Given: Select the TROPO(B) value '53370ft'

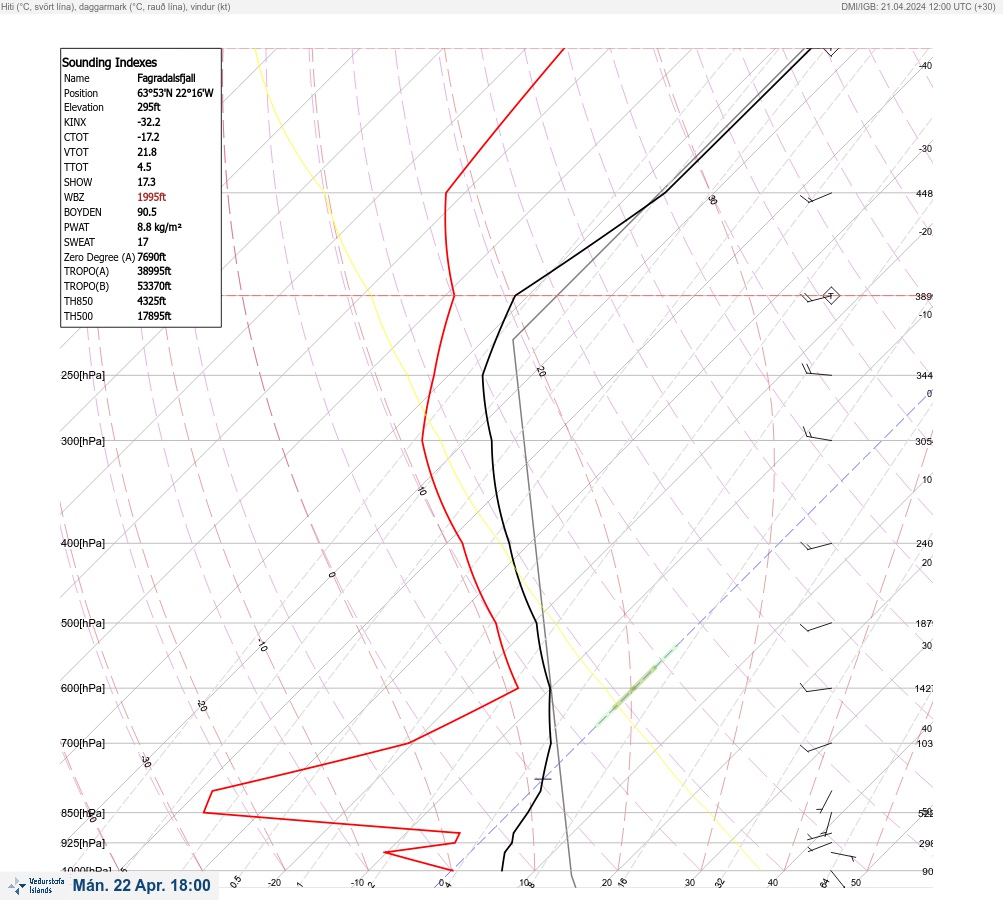Looking at the screenshot, I should (x=154, y=287).
